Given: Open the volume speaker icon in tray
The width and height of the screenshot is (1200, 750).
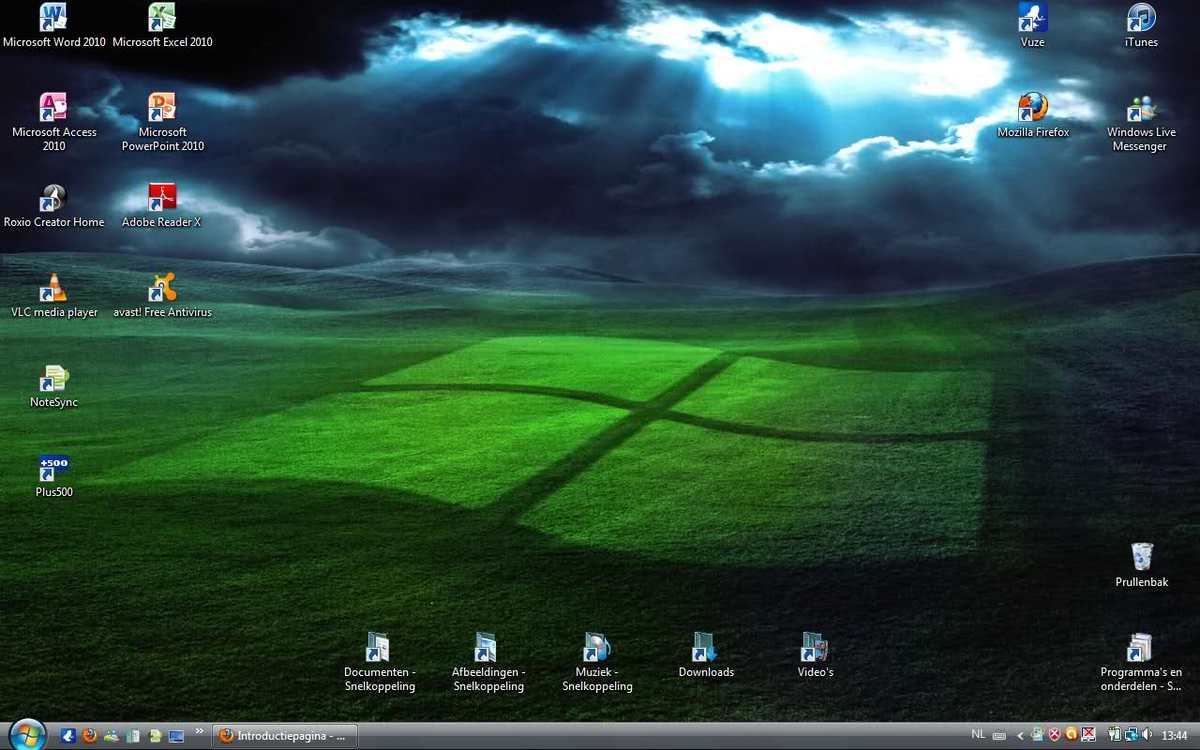Looking at the screenshot, I should click(x=1146, y=735).
